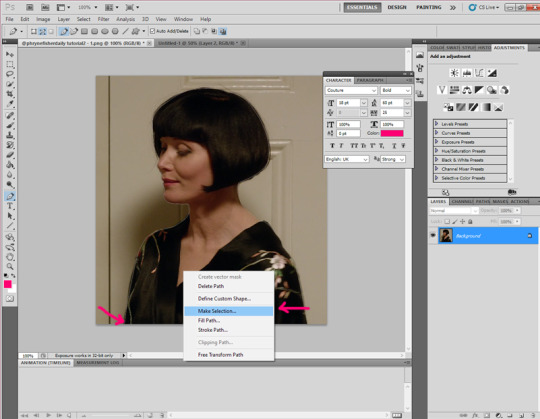Click the Opacity value in Layers panel
The width and height of the screenshot is (540, 419).
tap(506, 210)
